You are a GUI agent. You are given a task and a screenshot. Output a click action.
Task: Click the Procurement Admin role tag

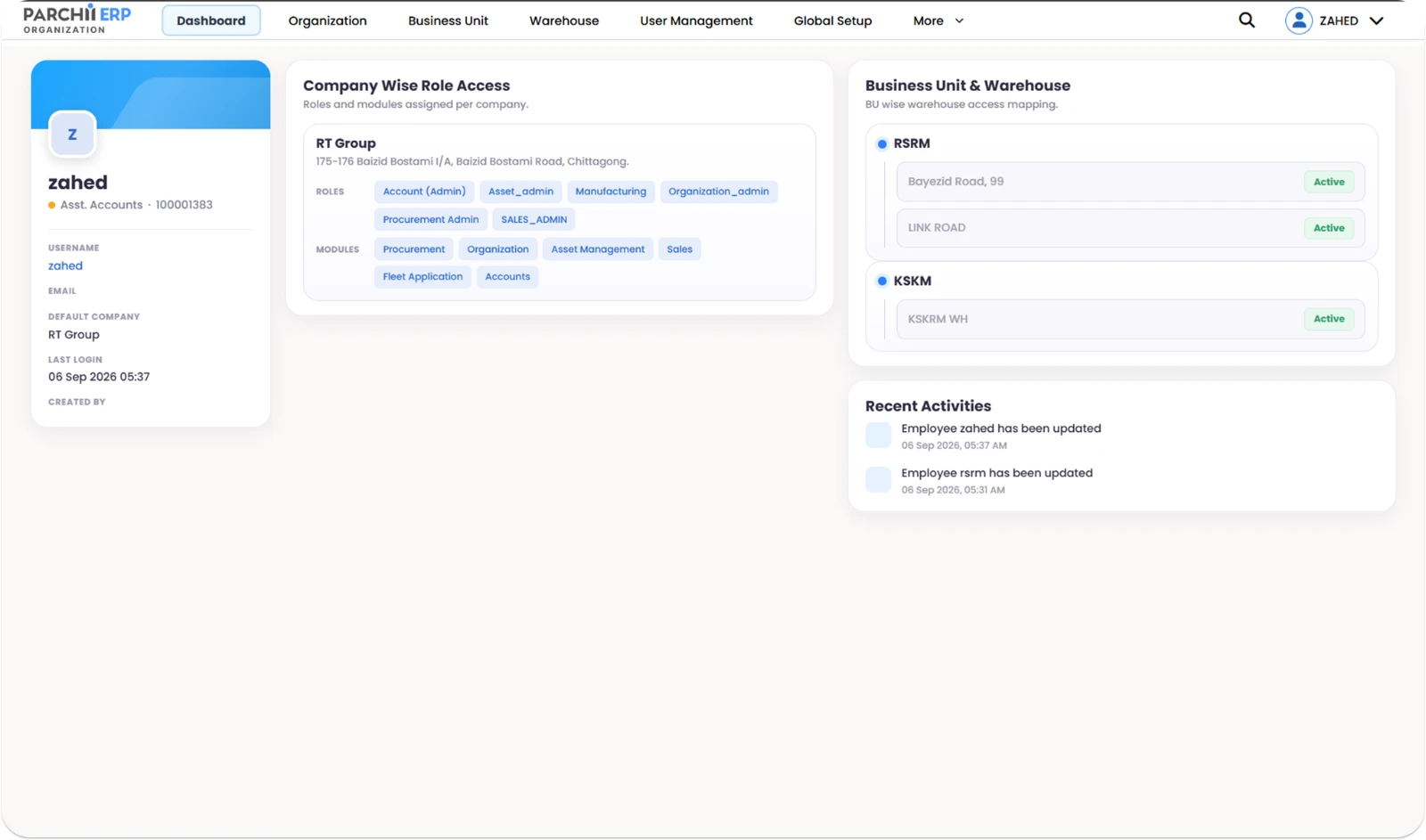pyautogui.click(x=430, y=219)
